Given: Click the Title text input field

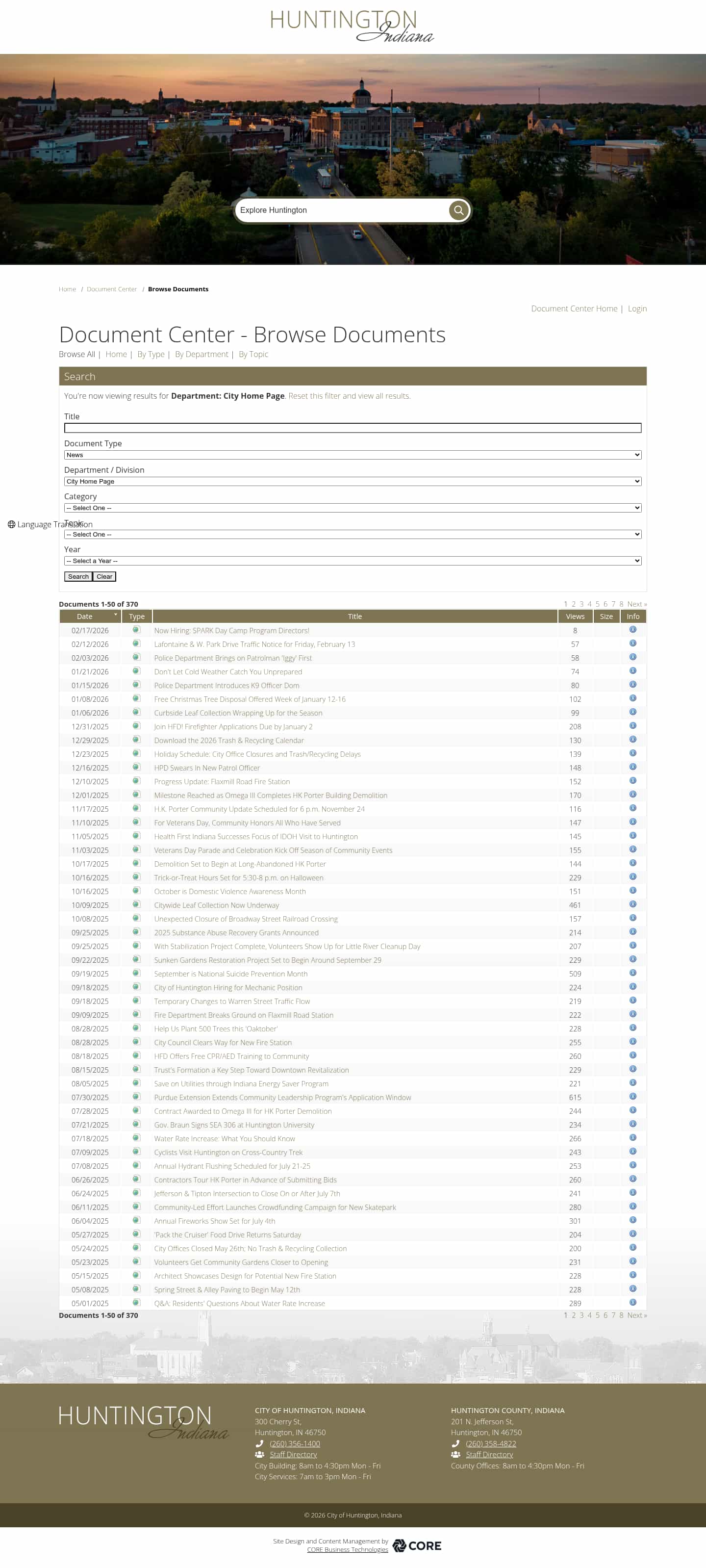Looking at the screenshot, I should click(x=353, y=428).
